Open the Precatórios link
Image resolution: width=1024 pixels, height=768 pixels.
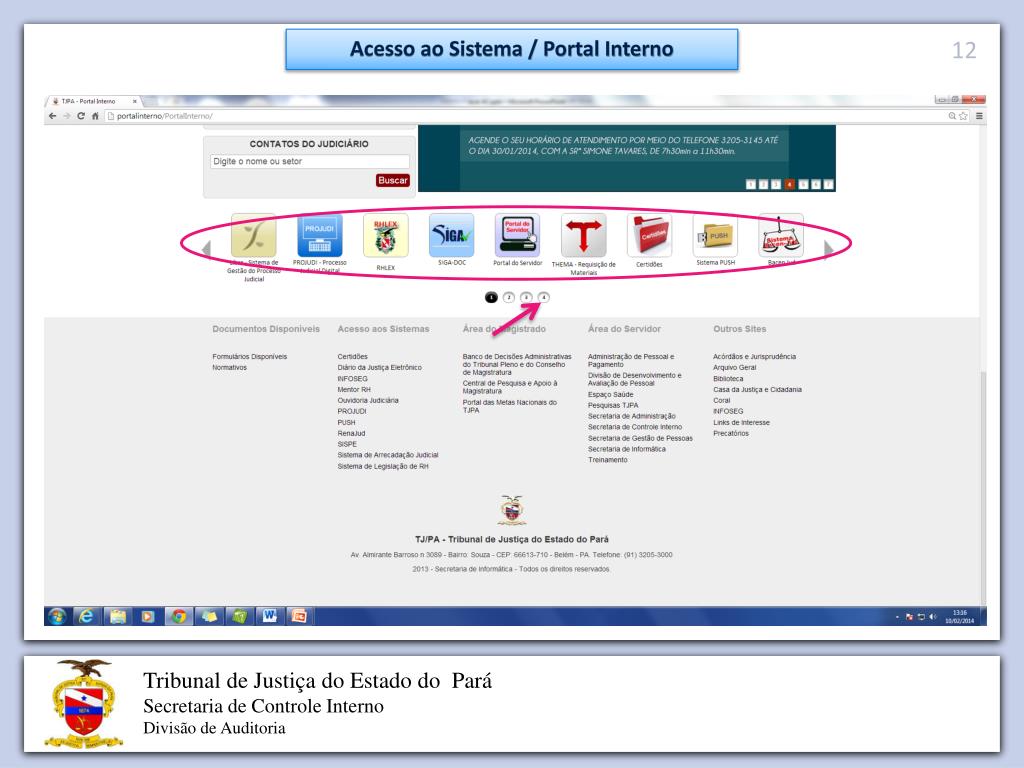731,433
